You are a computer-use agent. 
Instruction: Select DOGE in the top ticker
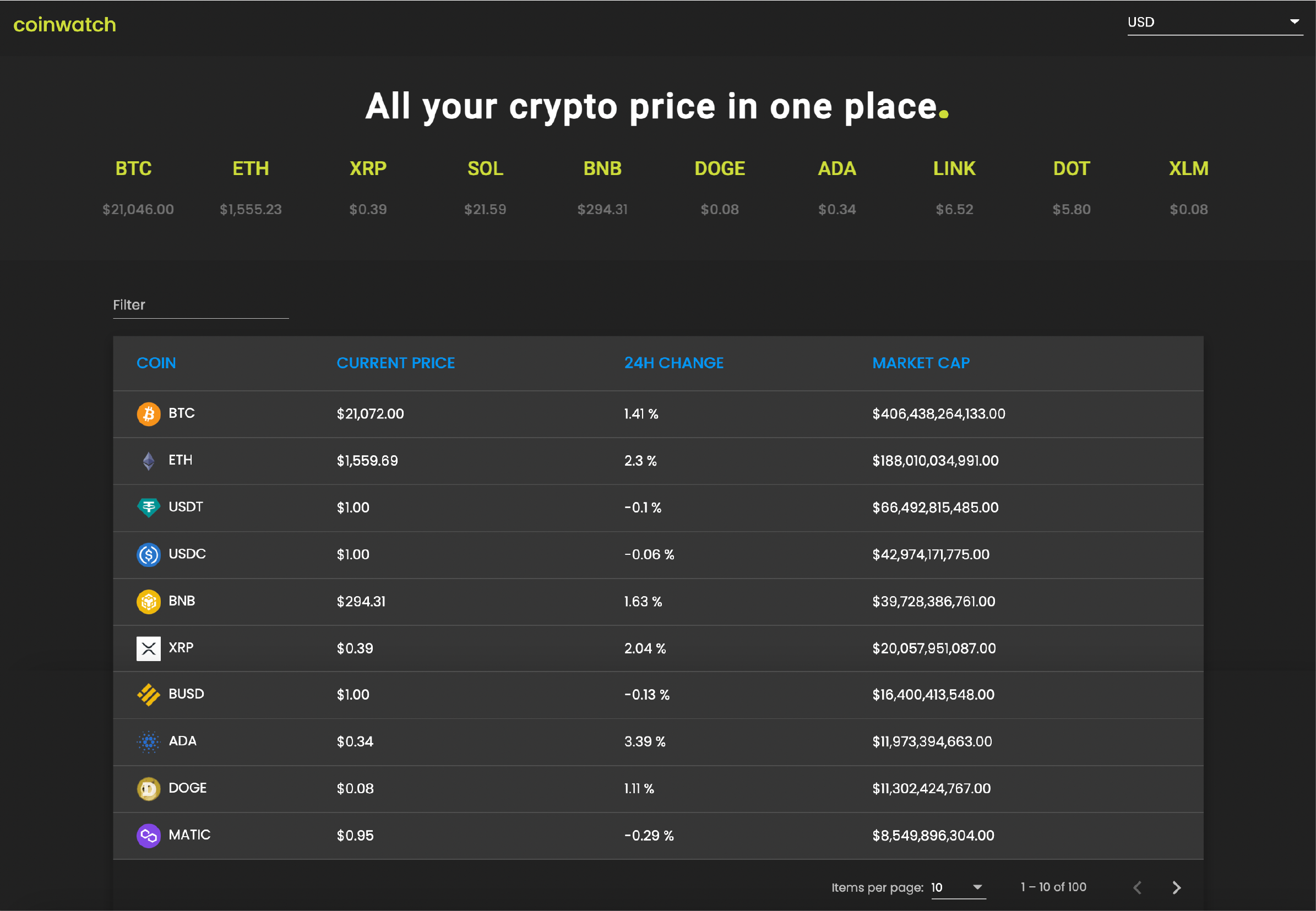click(720, 168)
